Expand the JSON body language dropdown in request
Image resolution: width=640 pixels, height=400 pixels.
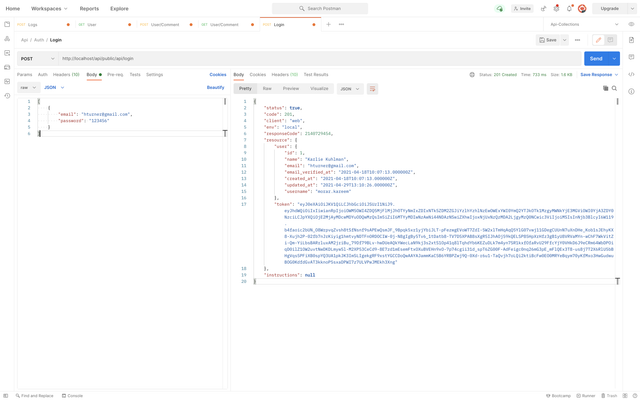pyautogui.click(x=54, y=88)
